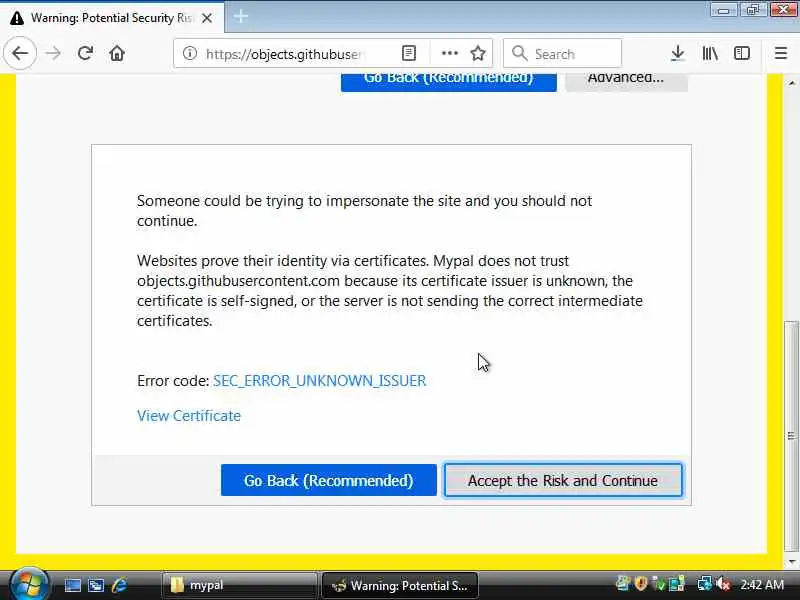Toggle the sidebar icon

(x=742, y=53)
